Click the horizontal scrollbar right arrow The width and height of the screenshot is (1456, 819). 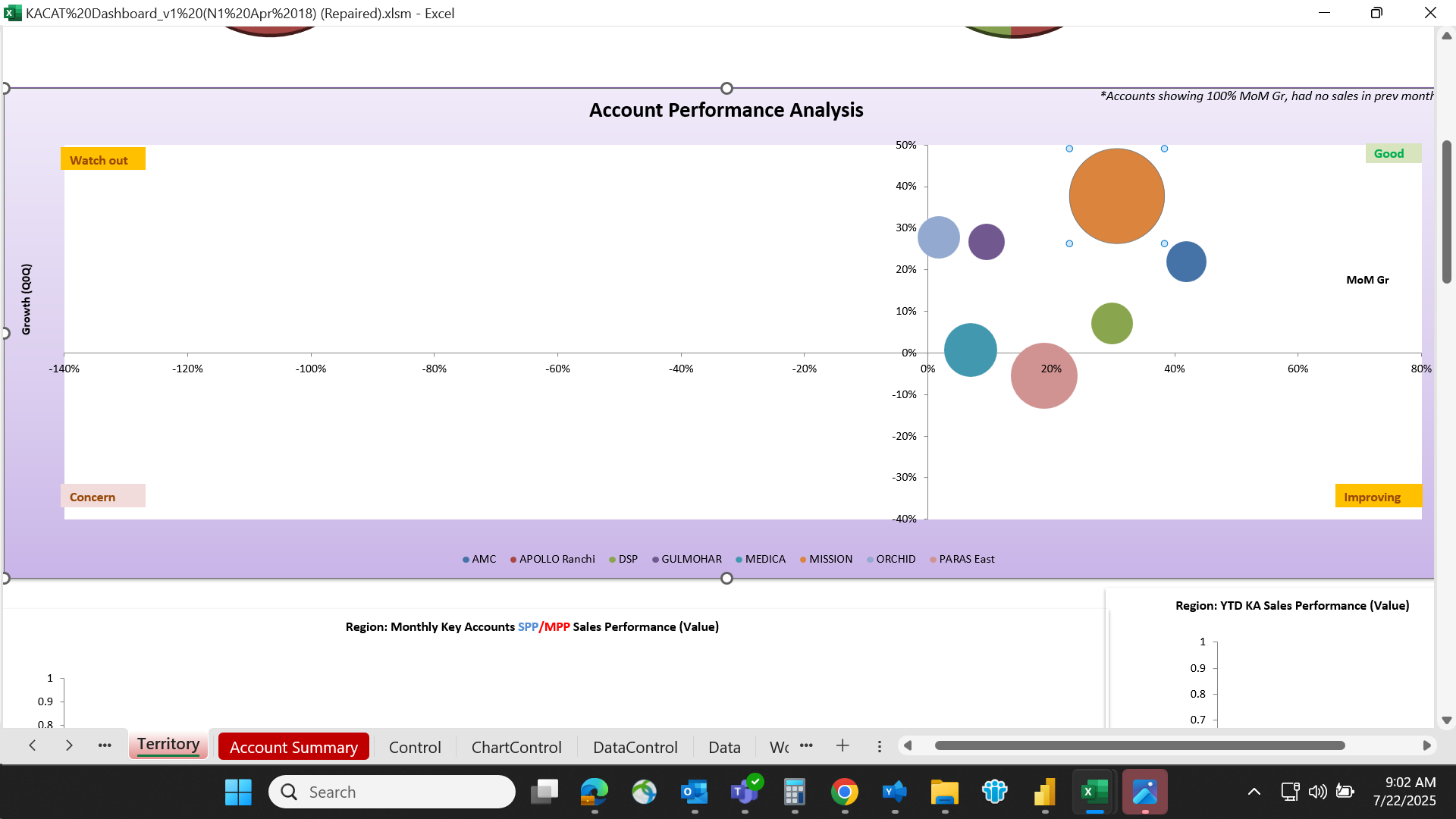click(1426, 746)
